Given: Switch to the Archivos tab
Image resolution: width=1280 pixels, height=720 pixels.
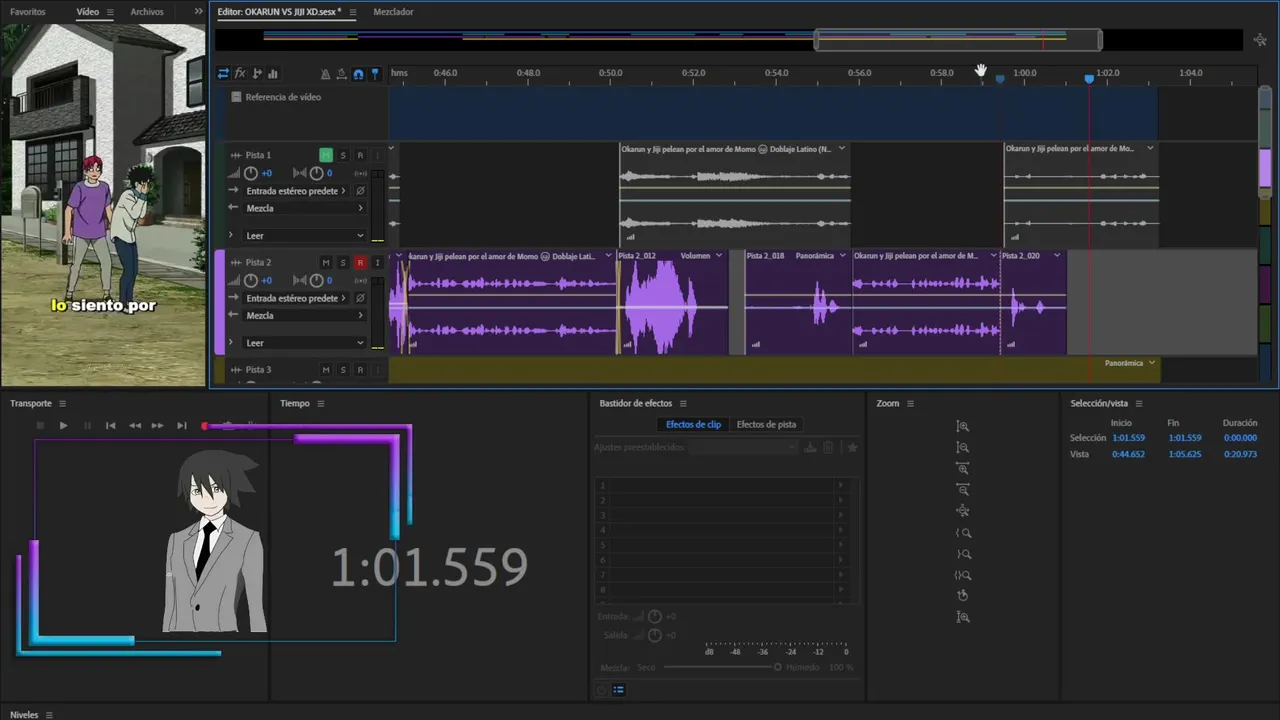Looking at the screenshot, I should point(147,12).
